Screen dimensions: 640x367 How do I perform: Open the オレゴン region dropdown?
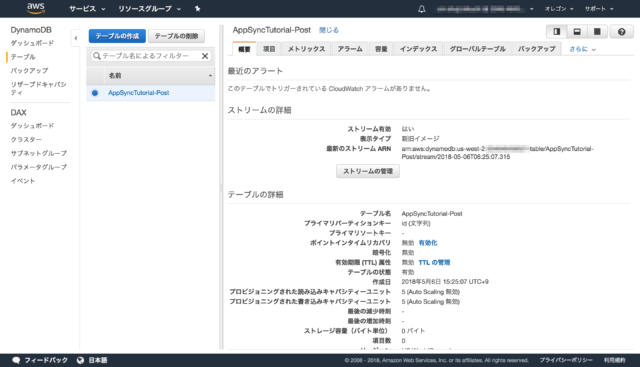tap(559, 9)
